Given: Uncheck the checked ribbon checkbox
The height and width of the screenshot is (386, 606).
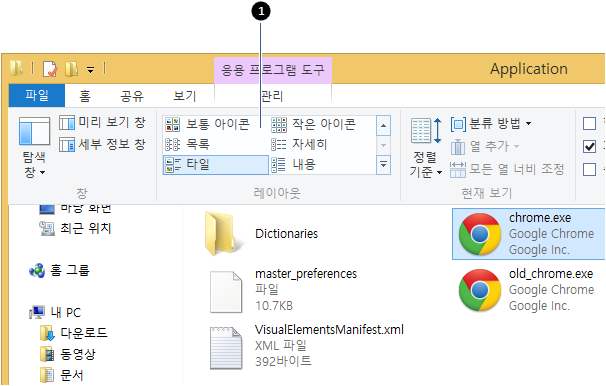Looking at the screenshot, I should pyautogui.click(x=589, y=146).
